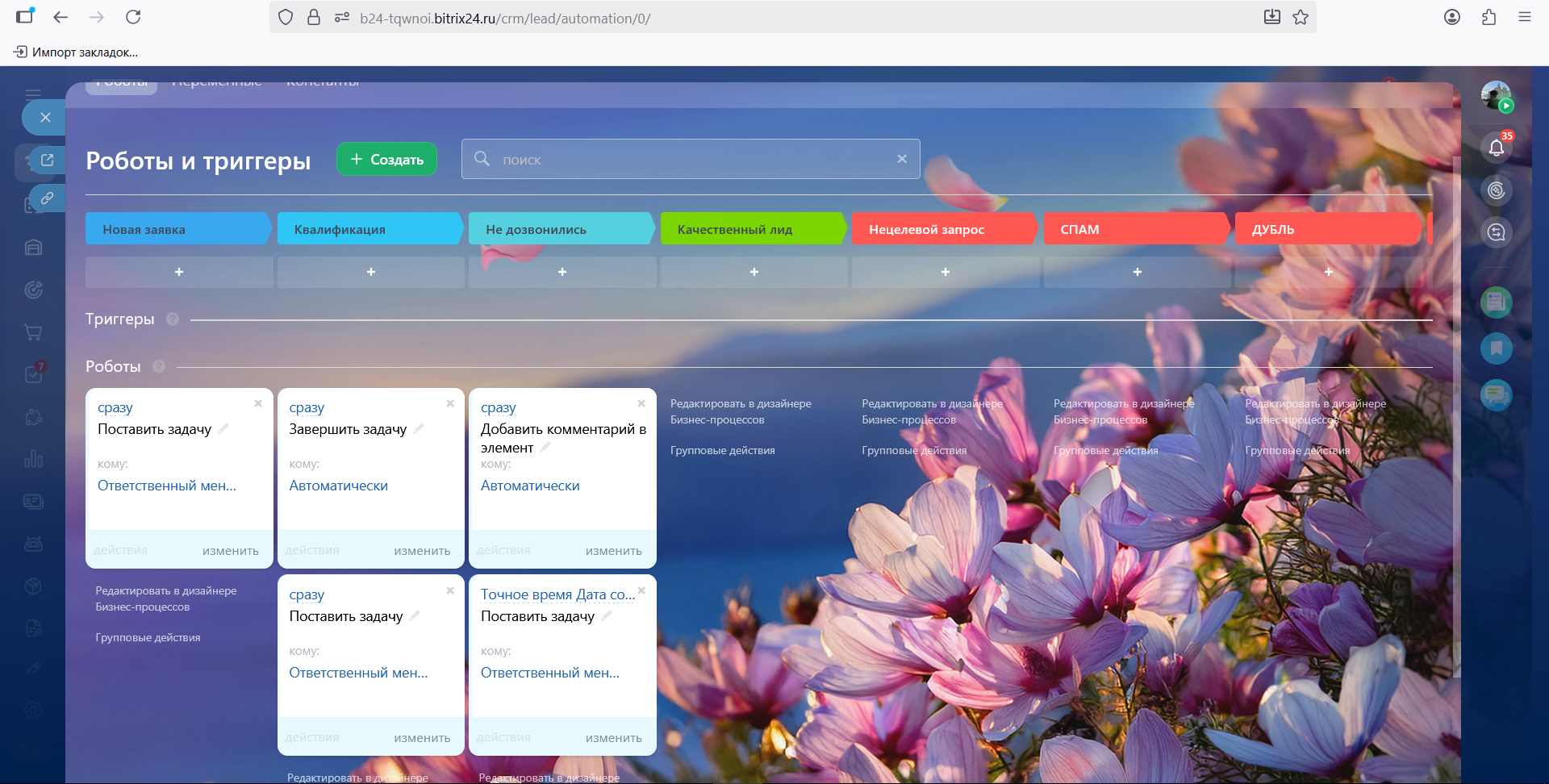Open notifications bell with 35 badge
The image size is (1549, 784).
coord(1496,148)
